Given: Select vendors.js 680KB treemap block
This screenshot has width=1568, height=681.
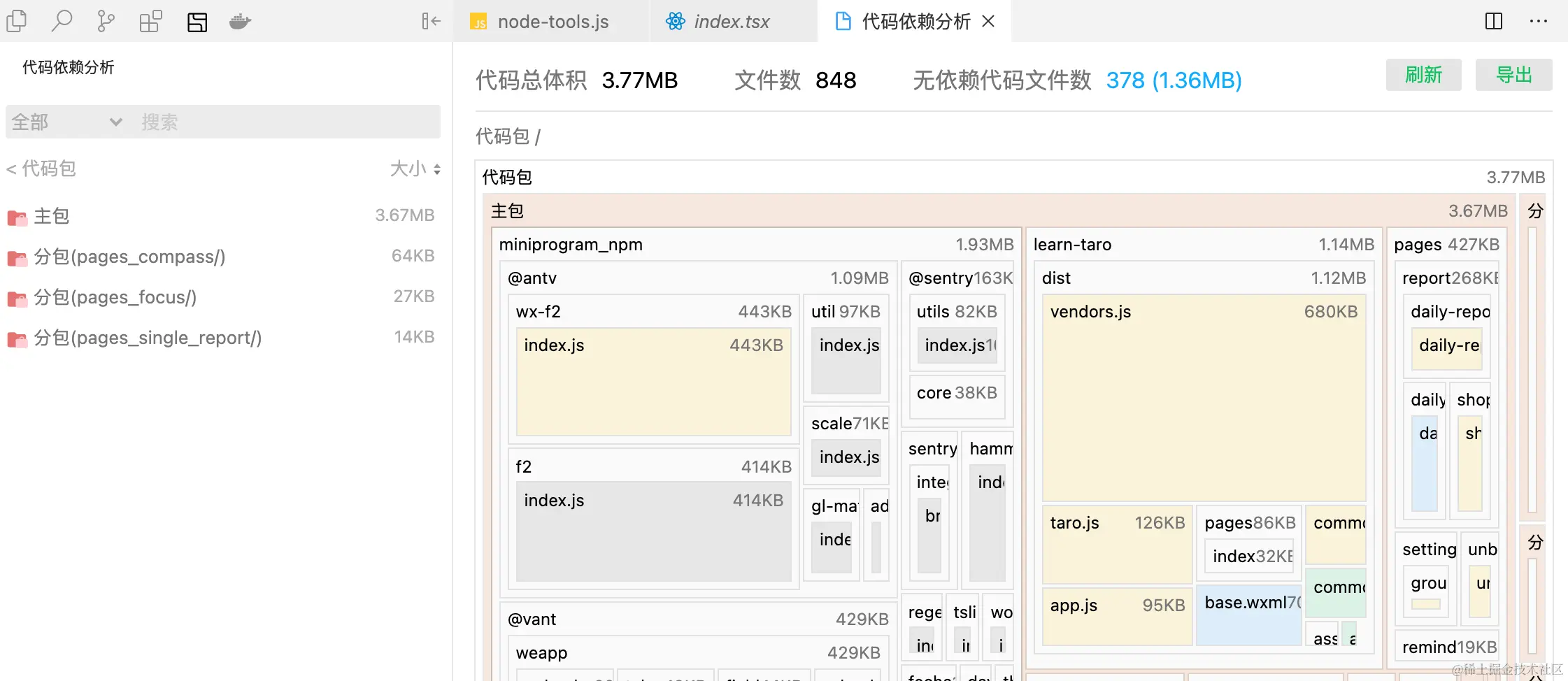Looking at the screenshot, I should (x=1204, y=398).
